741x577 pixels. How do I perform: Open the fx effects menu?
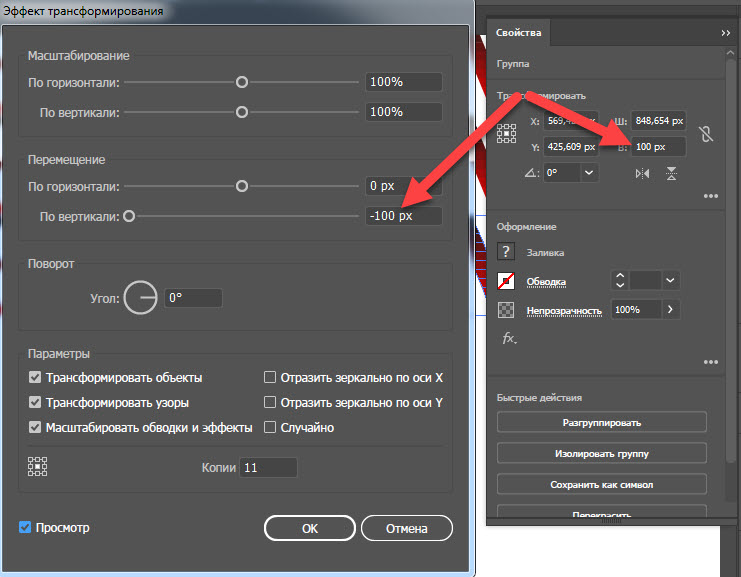point(509,338)
